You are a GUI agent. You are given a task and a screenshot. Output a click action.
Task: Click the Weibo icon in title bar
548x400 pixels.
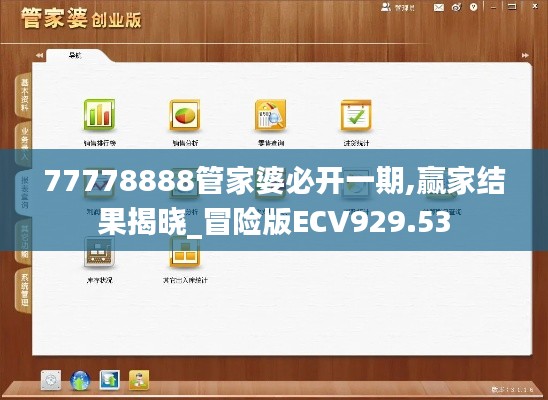point(456,7)
